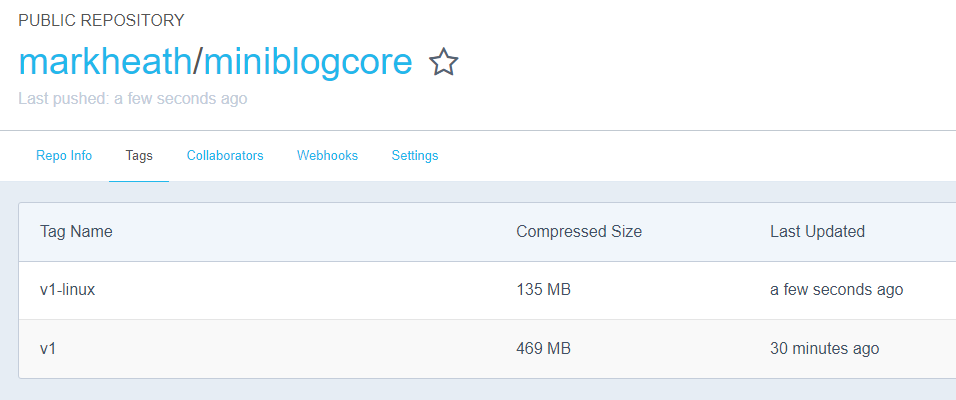Open the repository Settings tab

(415, 156)
